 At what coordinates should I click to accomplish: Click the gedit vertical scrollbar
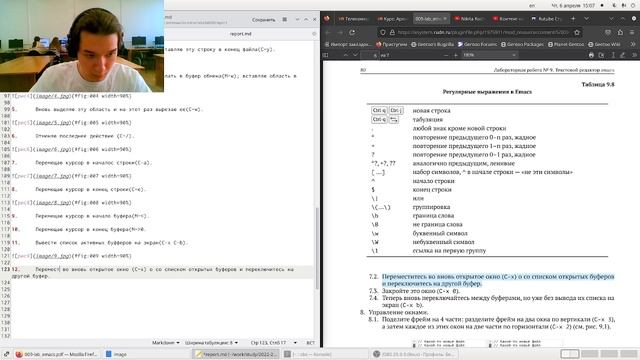click(x=317, y=248)
